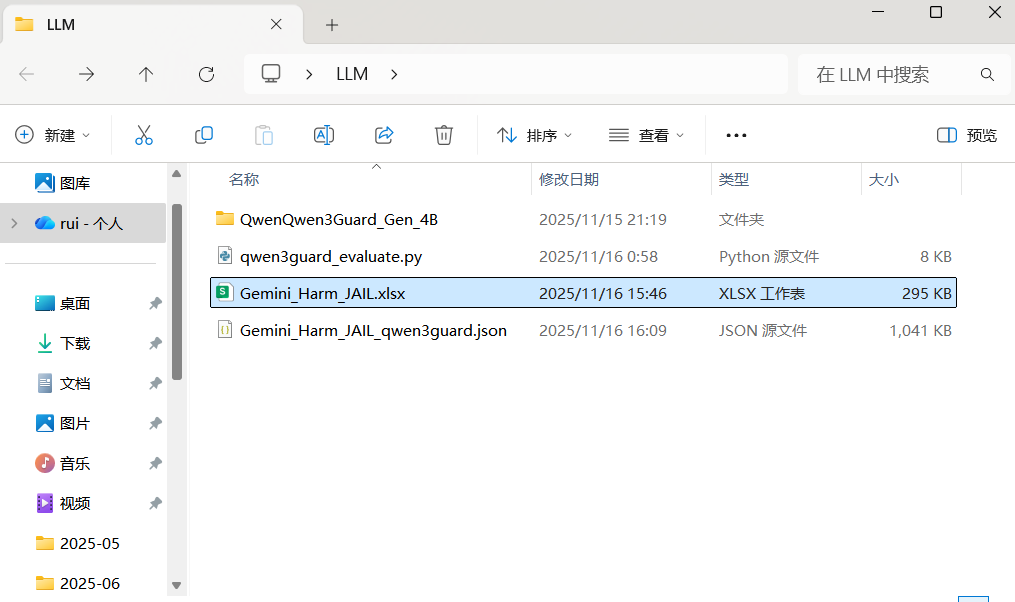The height and width of the screenshot is (602, 1015).
Task: Unpin 下载 using its pin icon
Action: click(155, 343)
